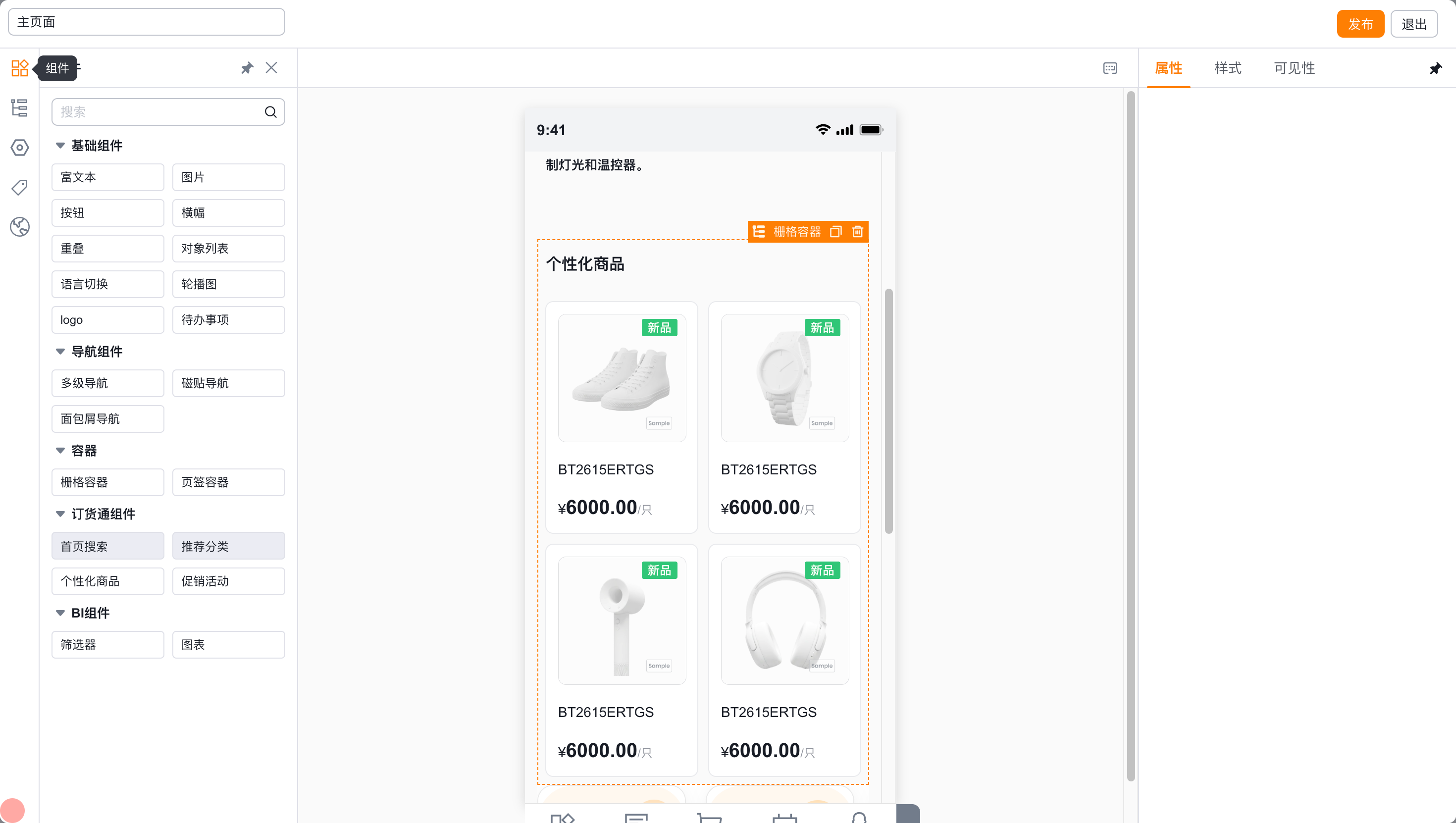Click the tag icon in left sidebar
Image resolution: width=1456 pixels, height=823 pixels.
tap(19, 187)
